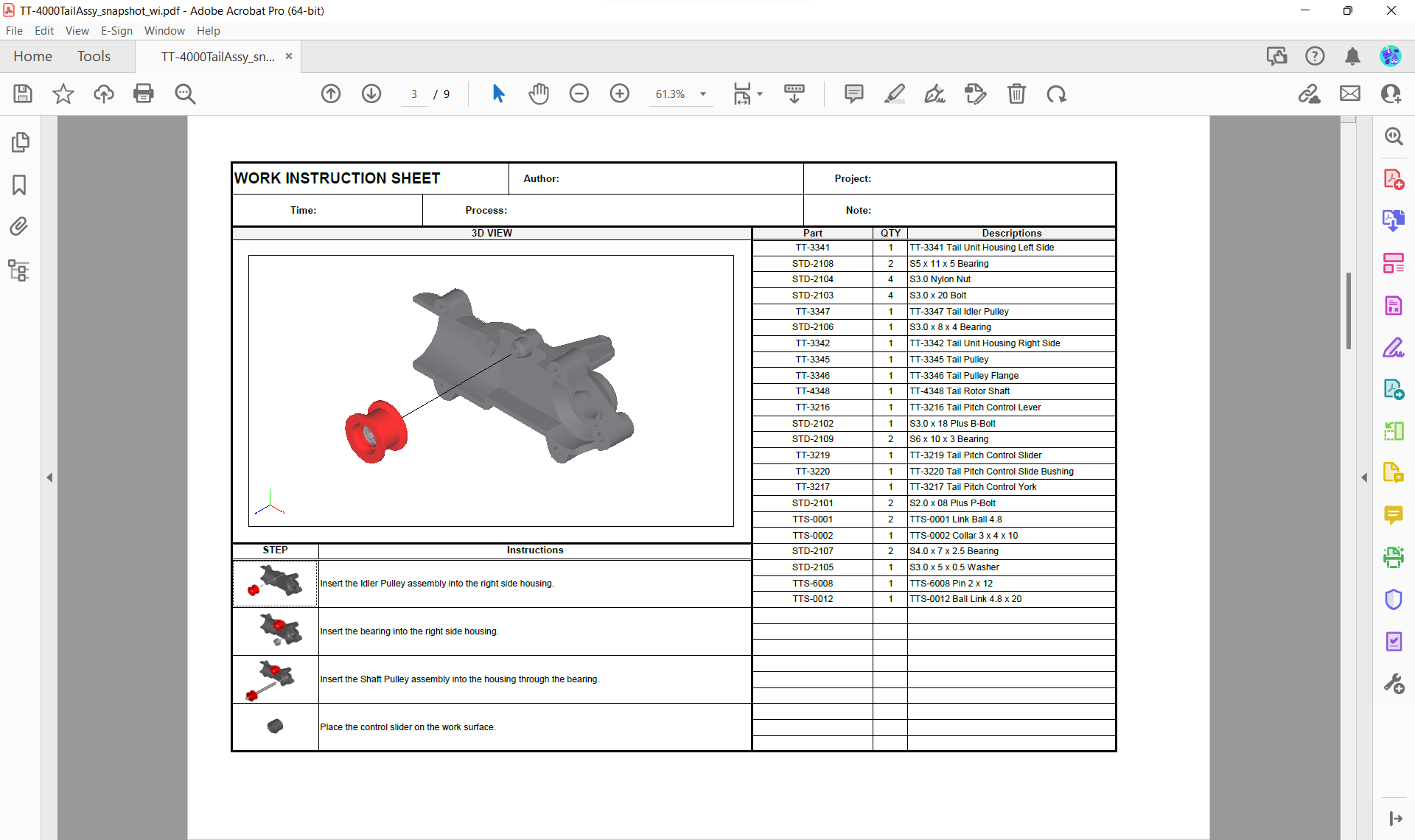Click the page number input field

[414, 94]
